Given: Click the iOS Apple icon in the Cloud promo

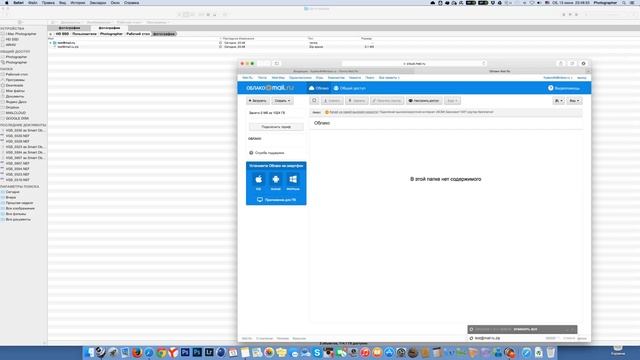Looking at the screenshot, I should (258, 179).
